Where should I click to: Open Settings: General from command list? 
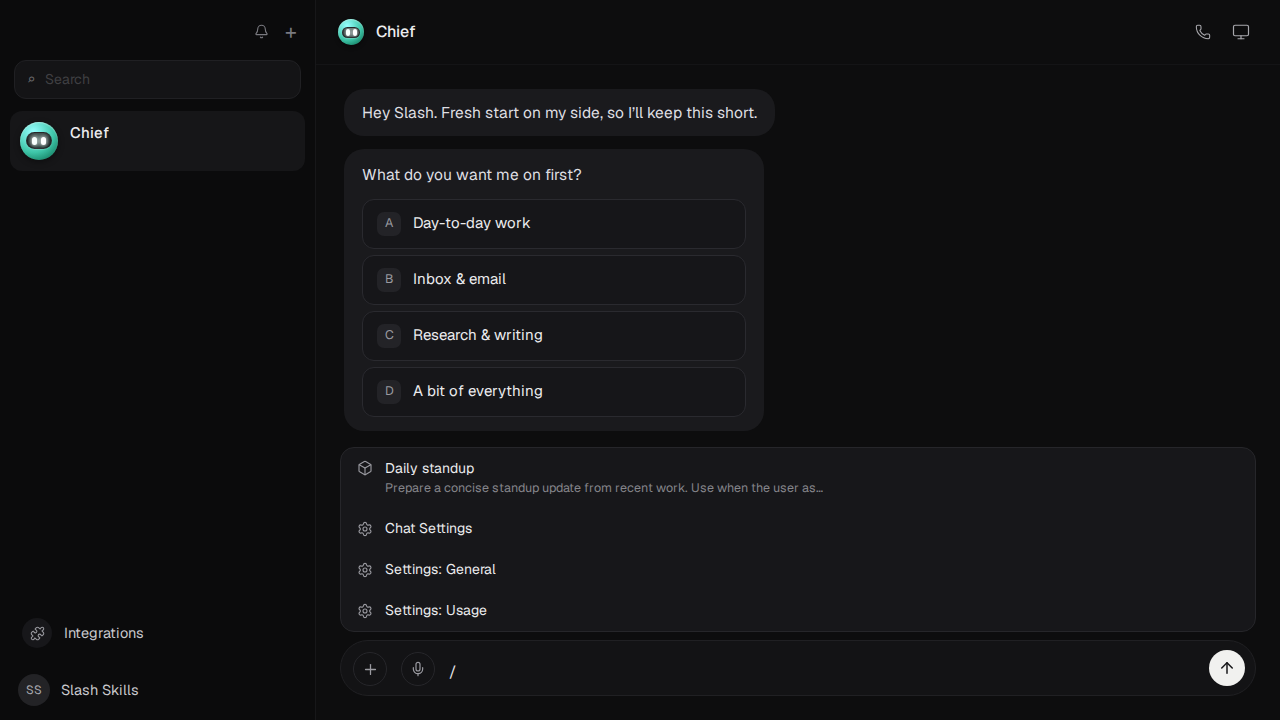pyautogui.click(x=798, y=569)
